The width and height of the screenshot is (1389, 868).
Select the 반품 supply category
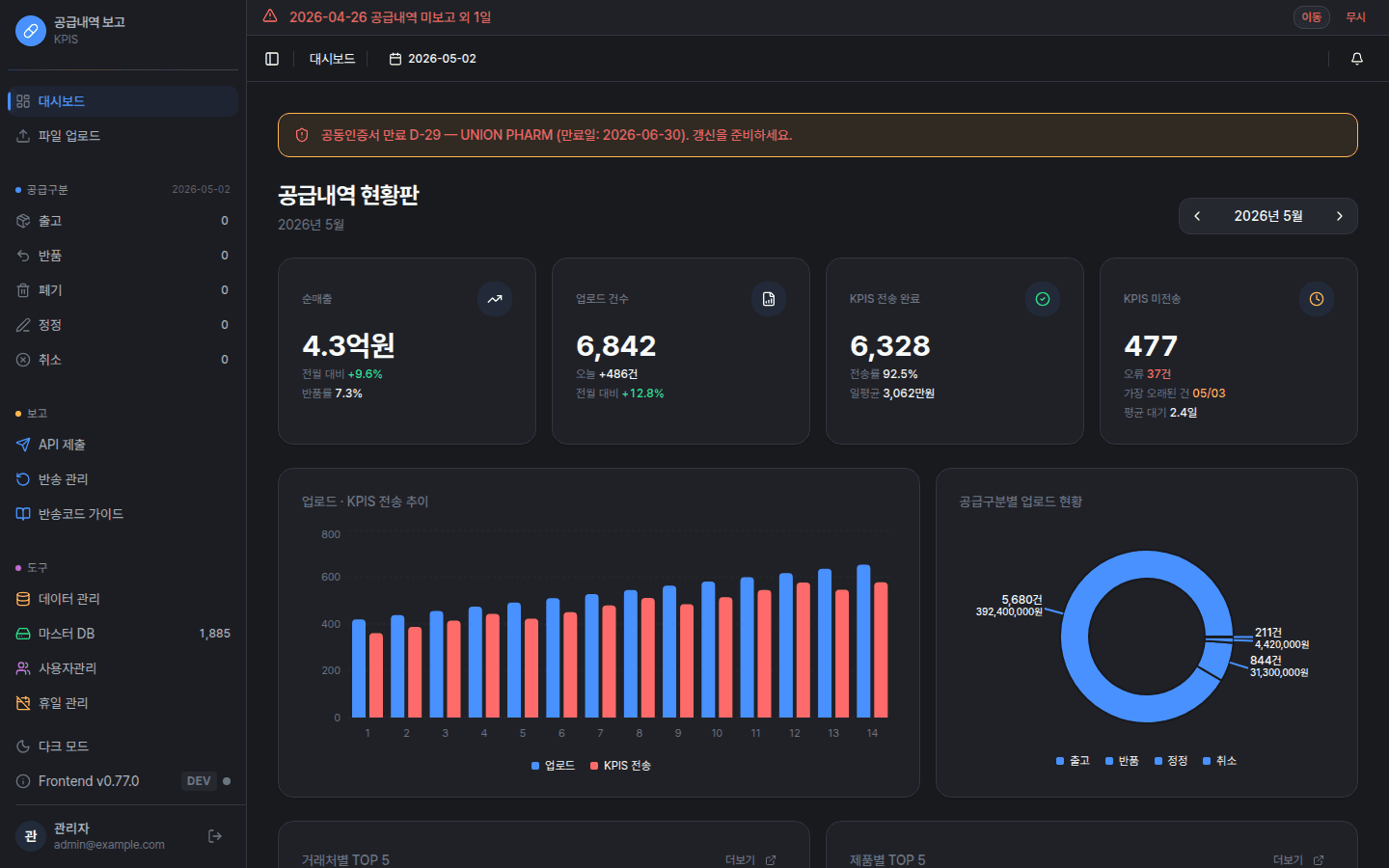(123, 256)
